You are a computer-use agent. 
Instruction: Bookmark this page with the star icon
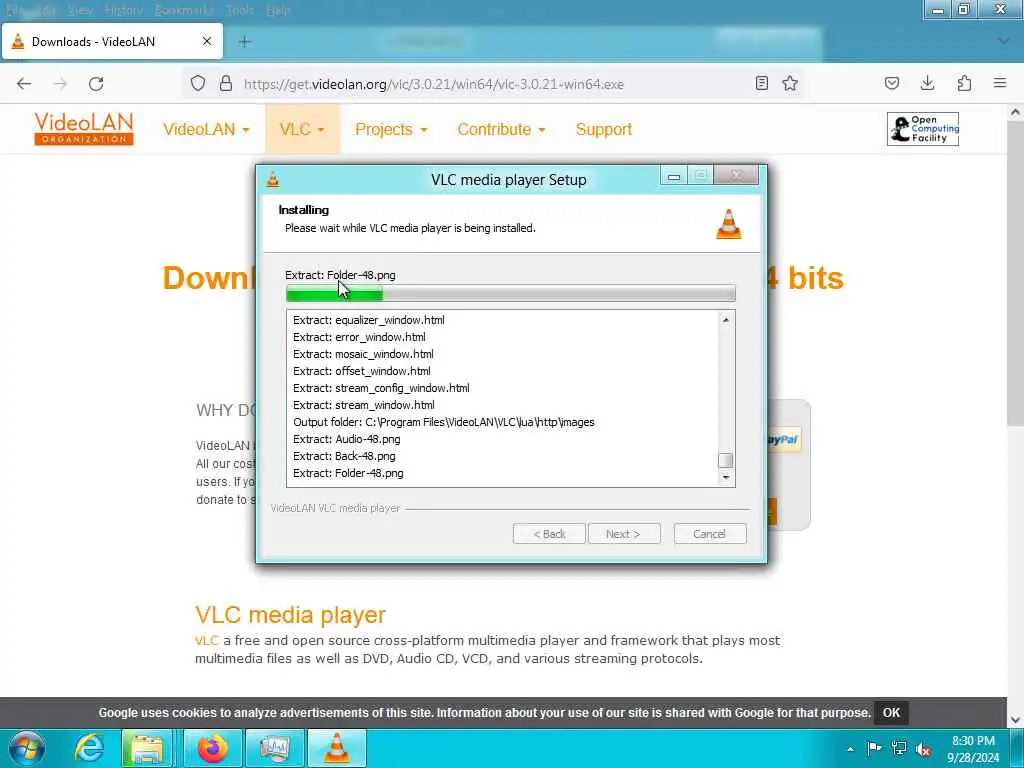click(790, 83)
